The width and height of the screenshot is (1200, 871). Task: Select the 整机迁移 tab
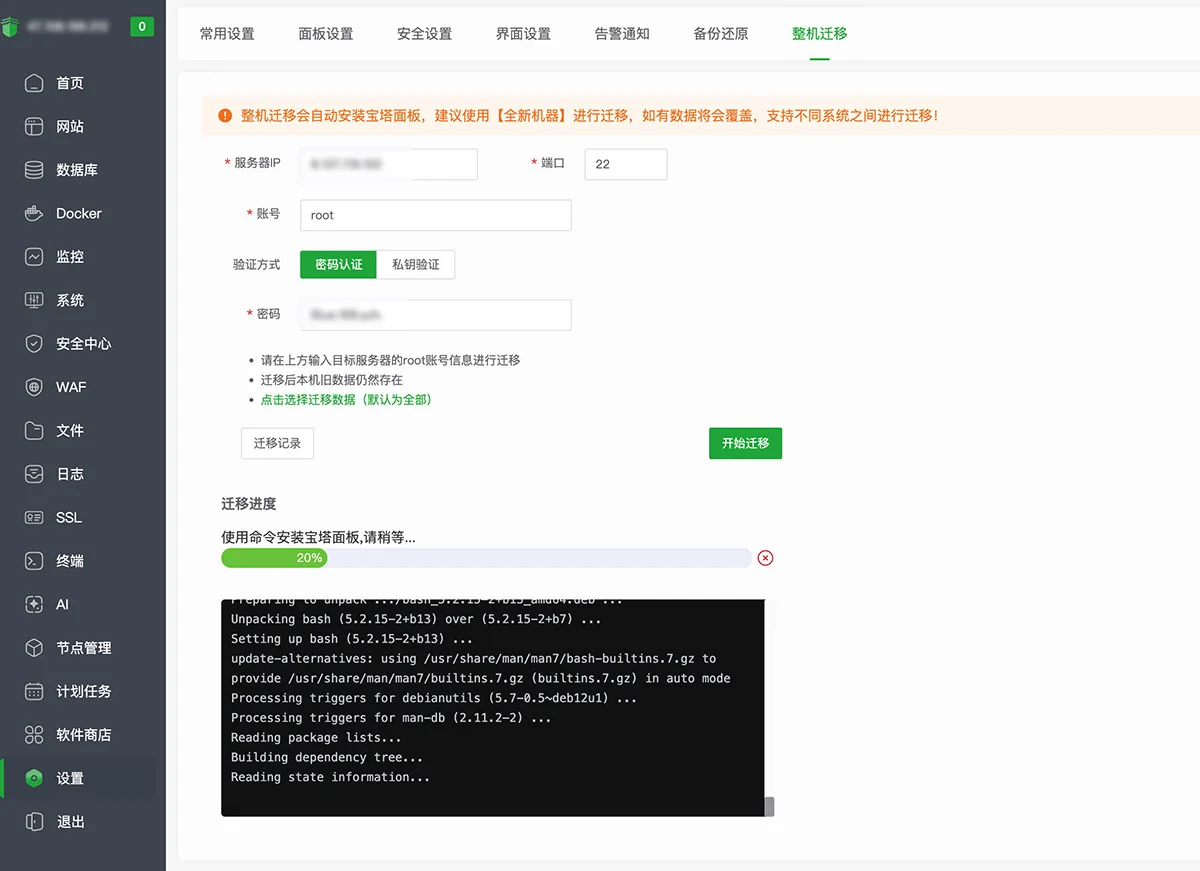[820, 34]
